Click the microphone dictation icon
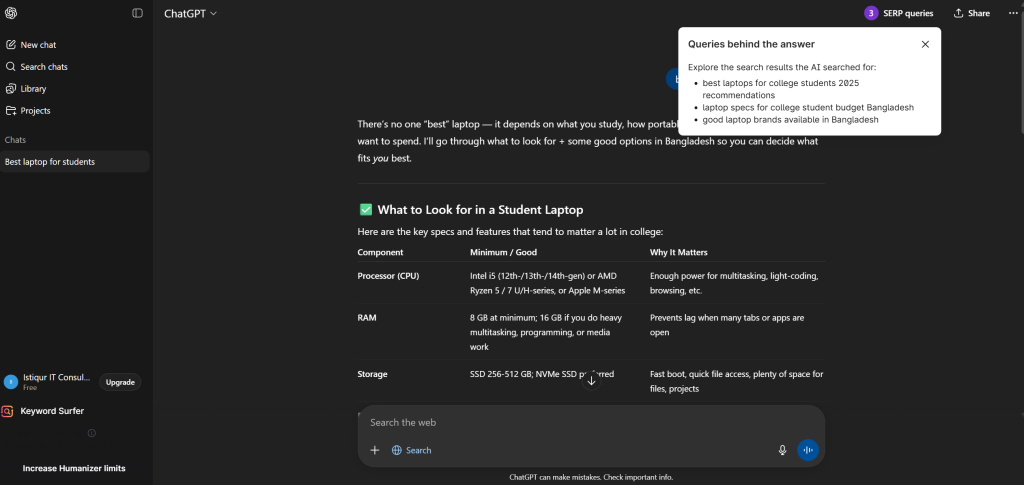This screenshot has width=1024, height=485. pyautogui.click(x=783, y=450)
